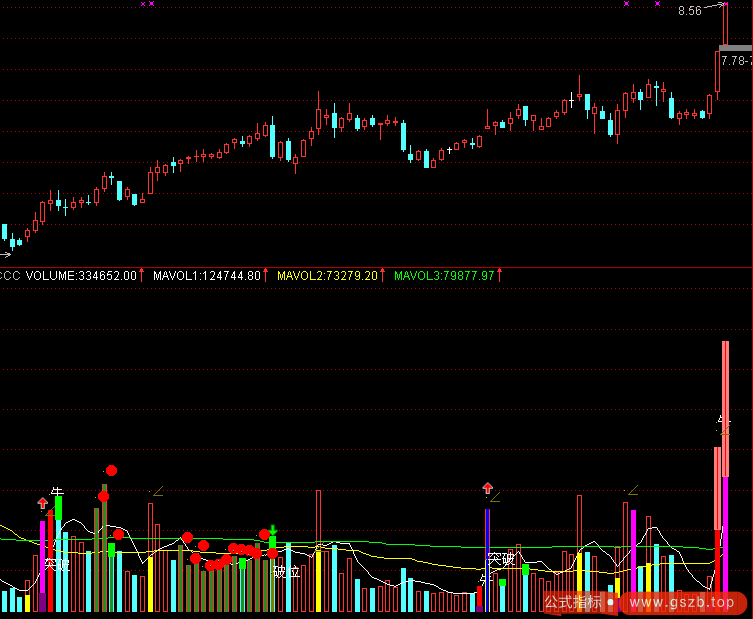Click the rightmost magenta x marker at top
Screen dimensions: 753x619
point(657,4)
